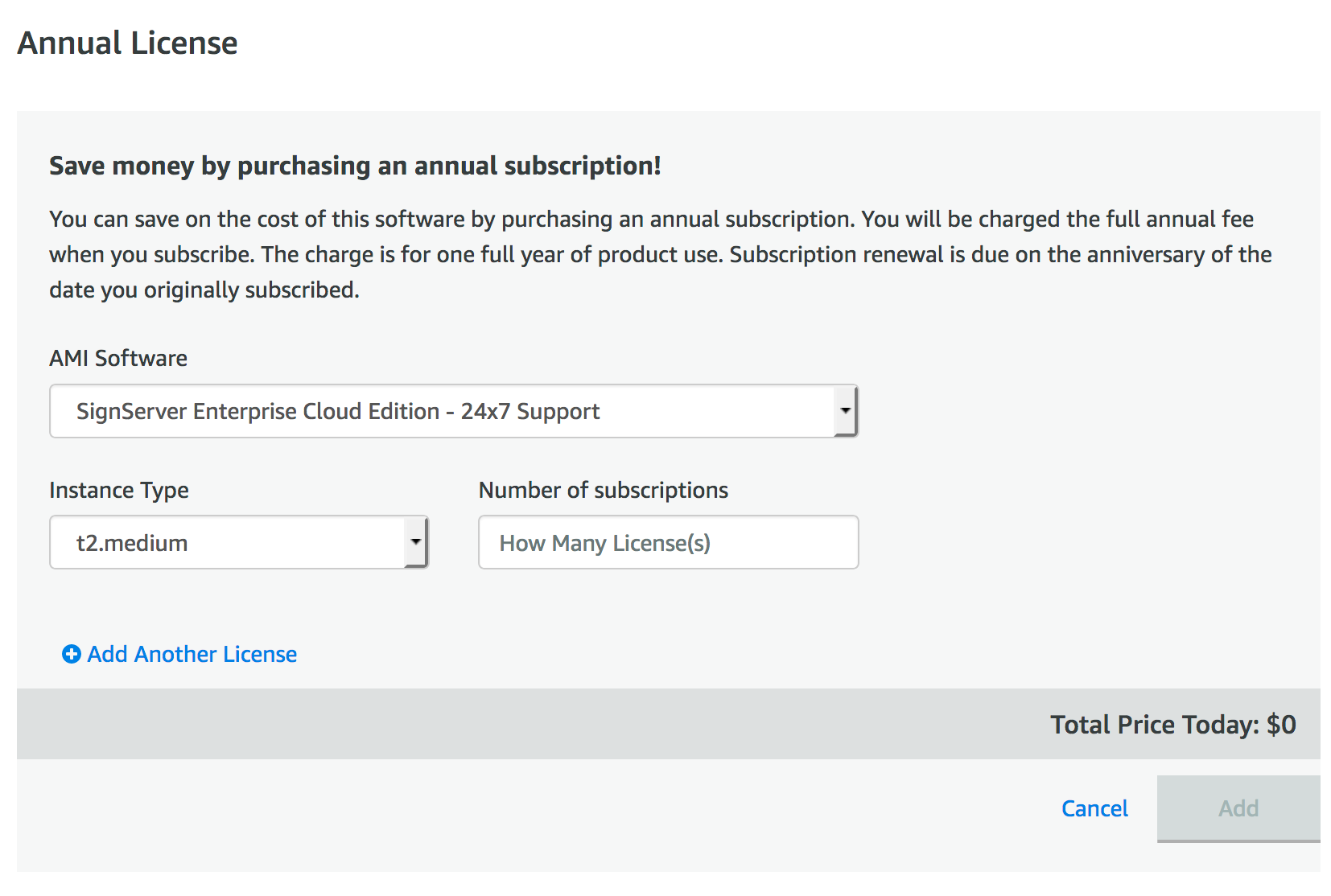Click the Number of subscriptions label

[x=603, y=491]
